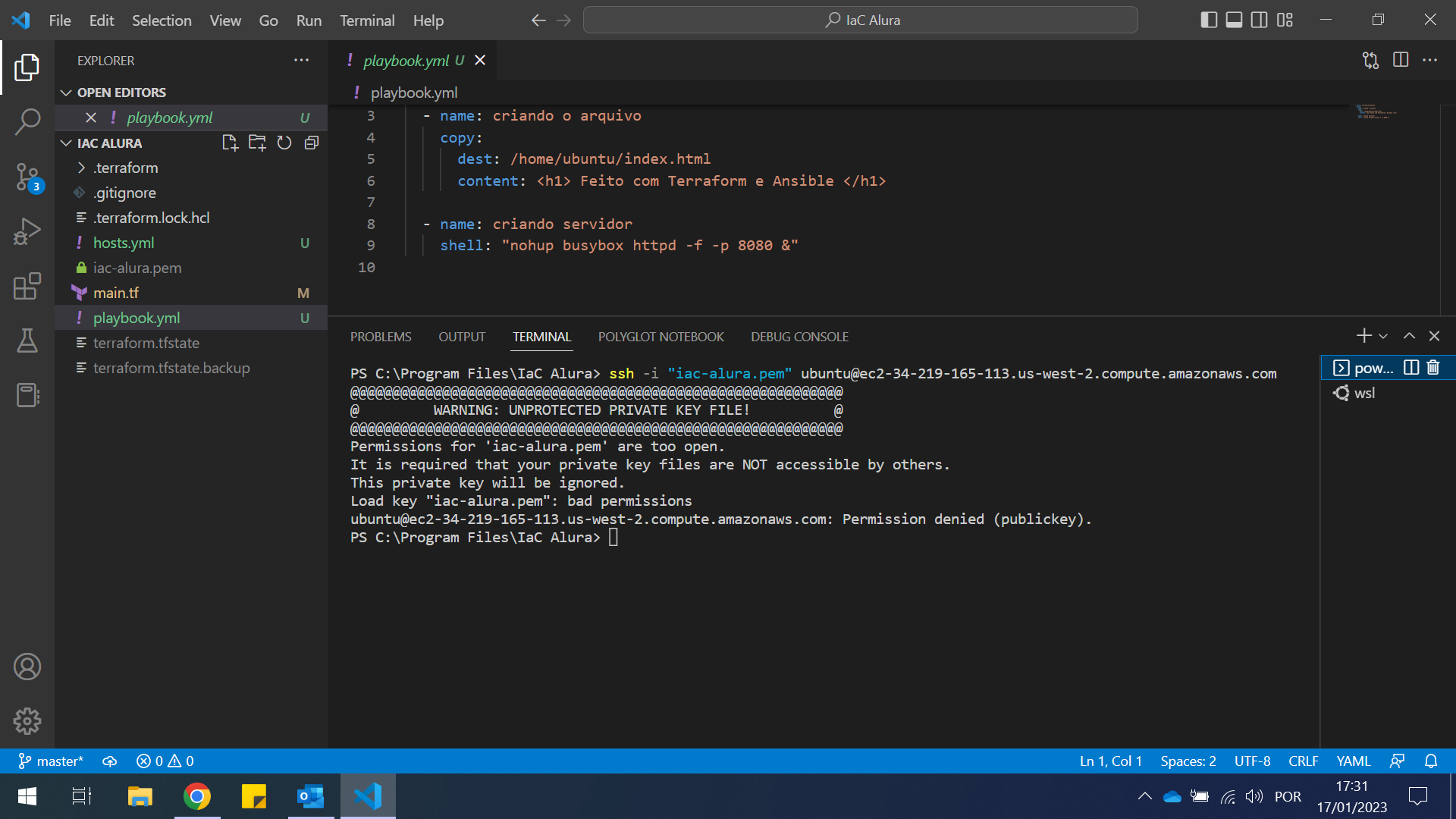The height and width of the screenshot is (819, 1456).
Task: Open the Go menu
Action: tap(268, 20)
